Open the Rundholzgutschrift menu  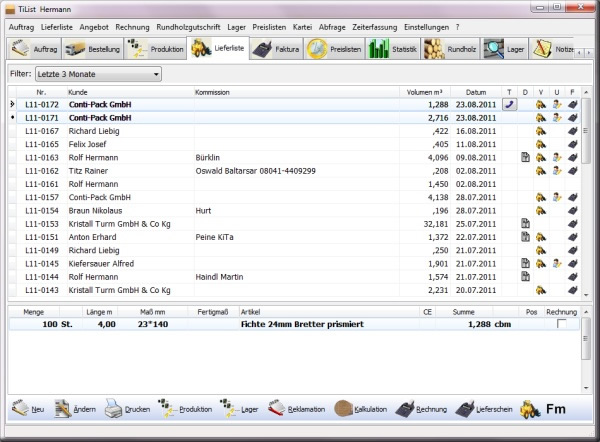point(188,27)
